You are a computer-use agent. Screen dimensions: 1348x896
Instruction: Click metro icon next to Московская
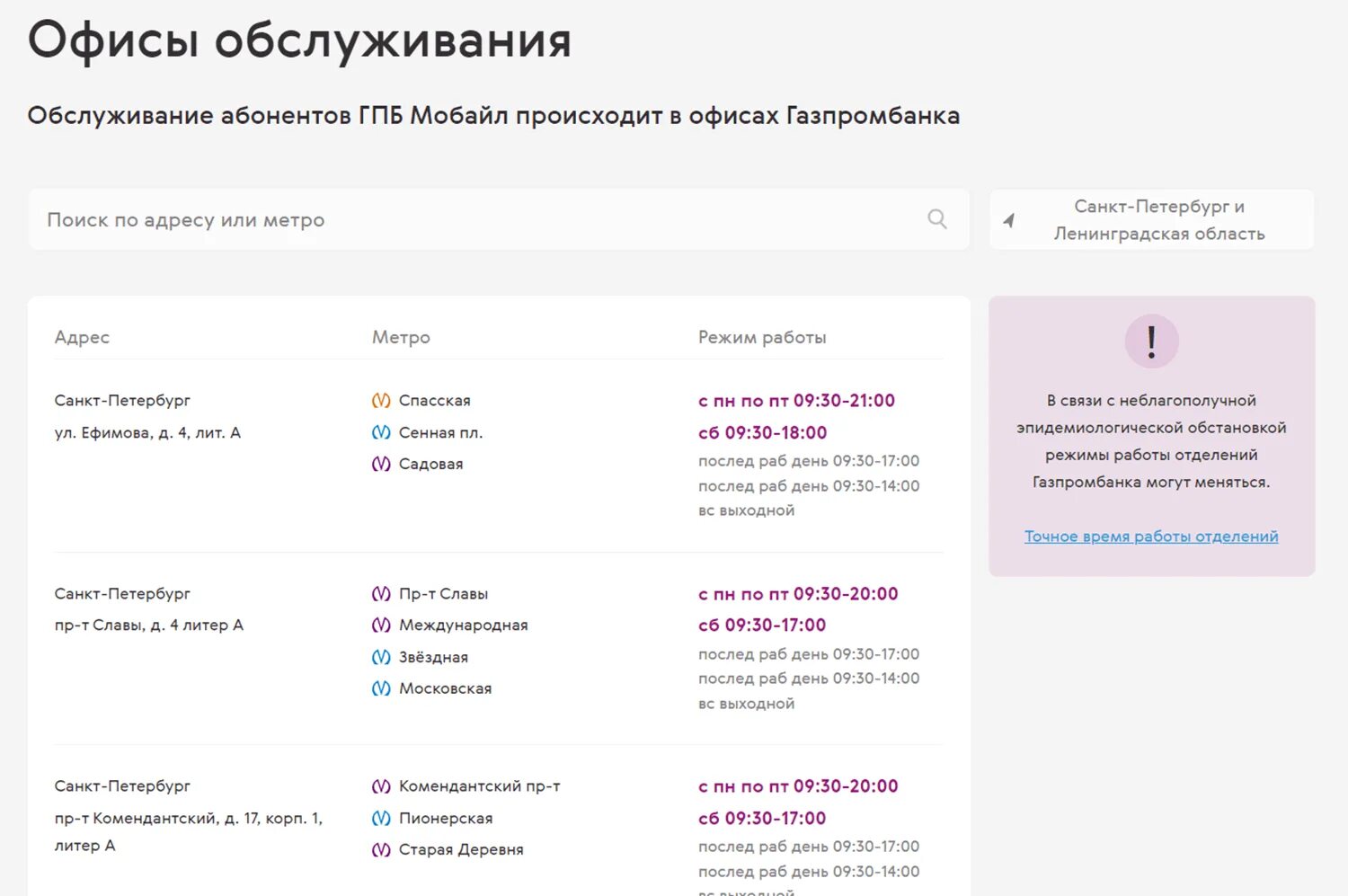coord(381,688)
